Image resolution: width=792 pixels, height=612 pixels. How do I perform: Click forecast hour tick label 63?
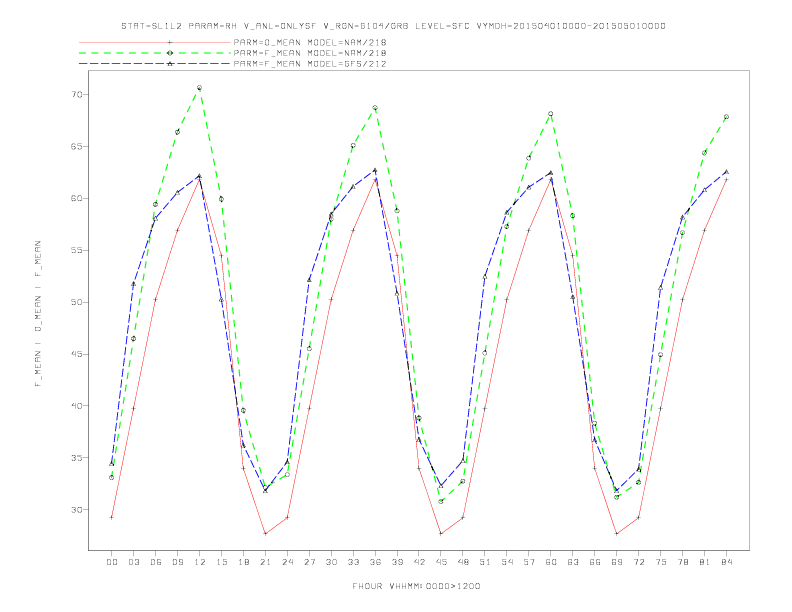[x=573, y=562]
